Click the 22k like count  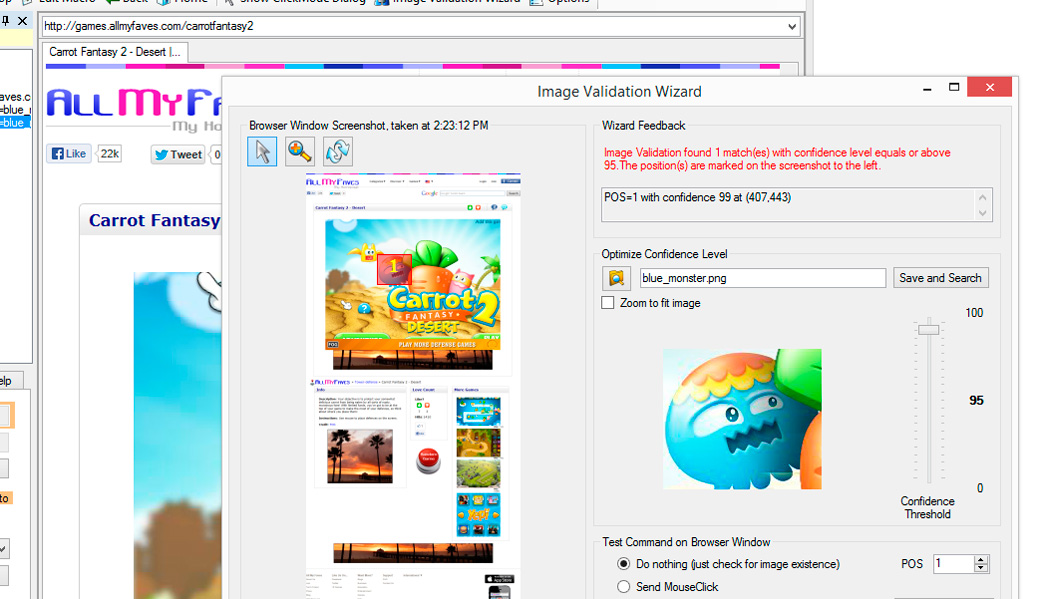109,154
